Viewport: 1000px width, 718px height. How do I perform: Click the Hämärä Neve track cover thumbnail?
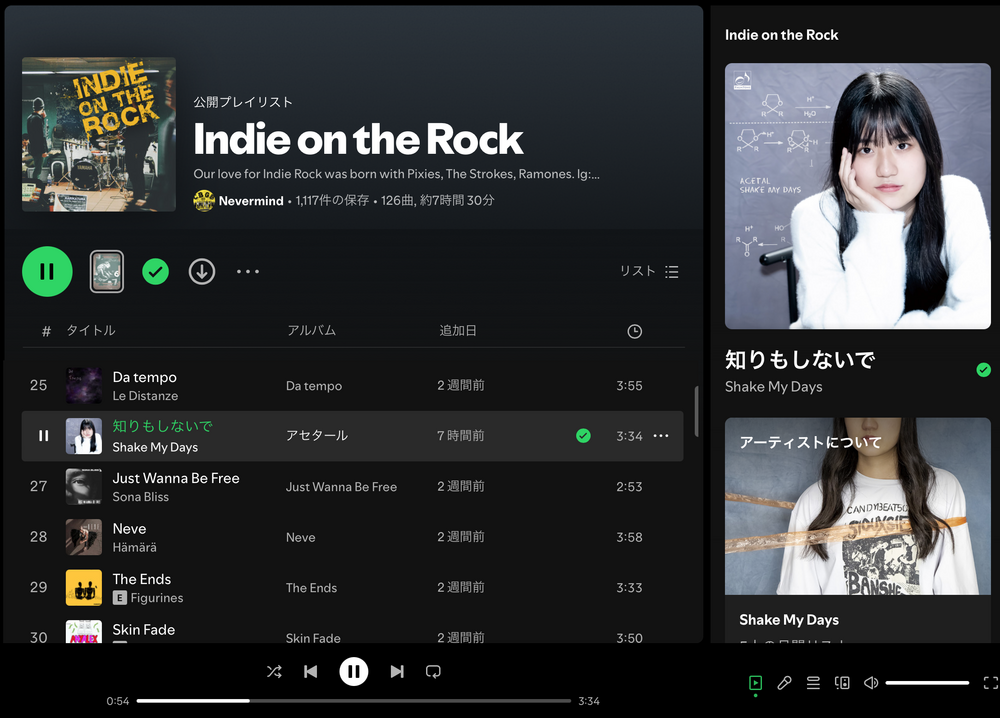coord(84,537)
